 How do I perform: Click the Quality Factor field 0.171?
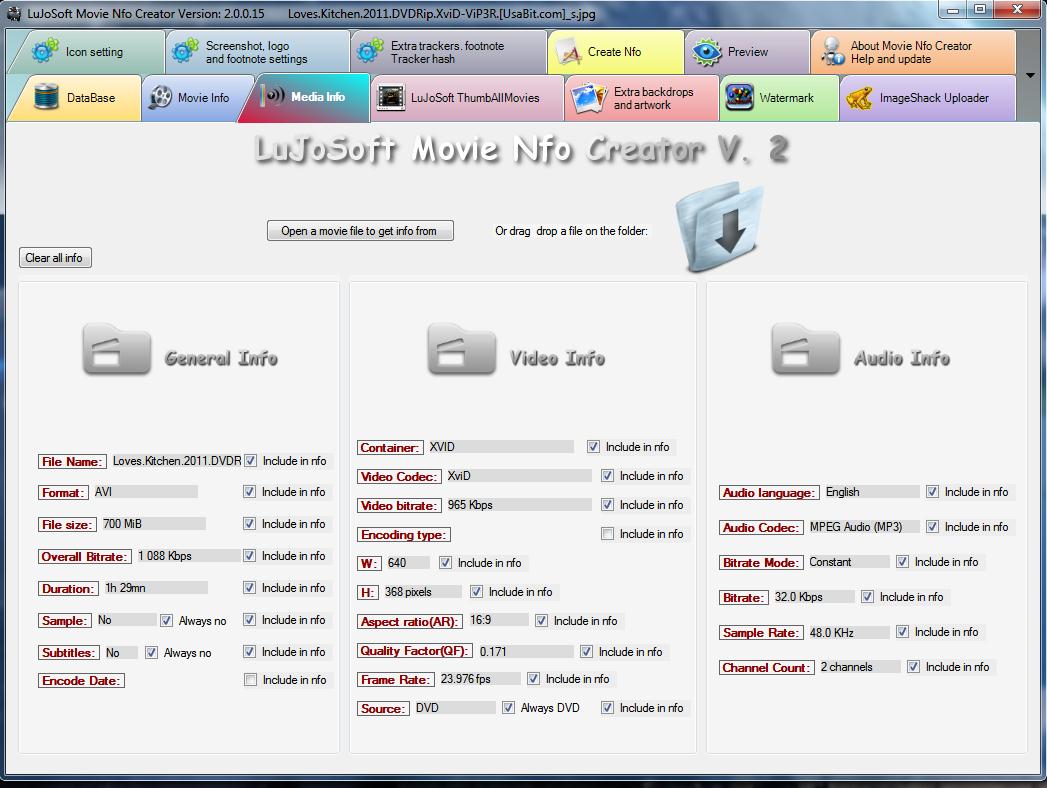click(x=526, y=651)
